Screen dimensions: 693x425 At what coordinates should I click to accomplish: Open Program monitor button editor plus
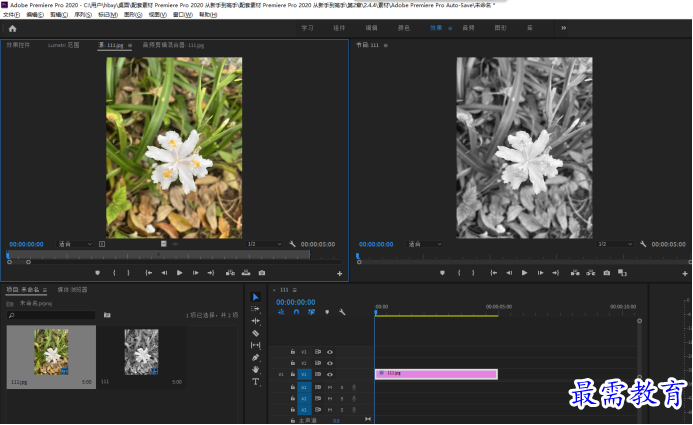click(685, 274)
